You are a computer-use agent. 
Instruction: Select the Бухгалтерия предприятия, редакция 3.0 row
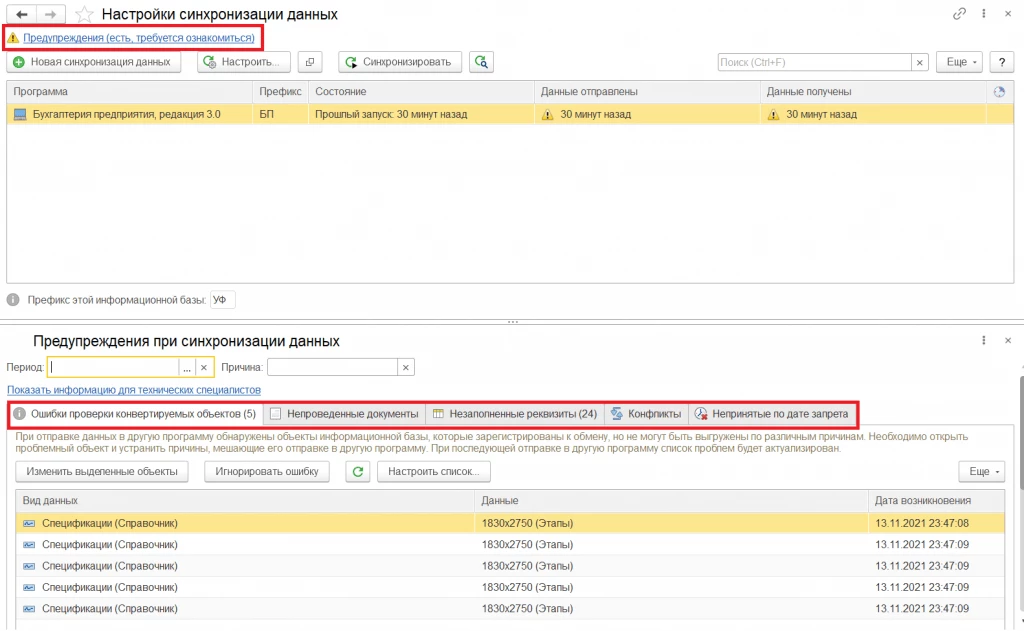[x=510, y=114]
